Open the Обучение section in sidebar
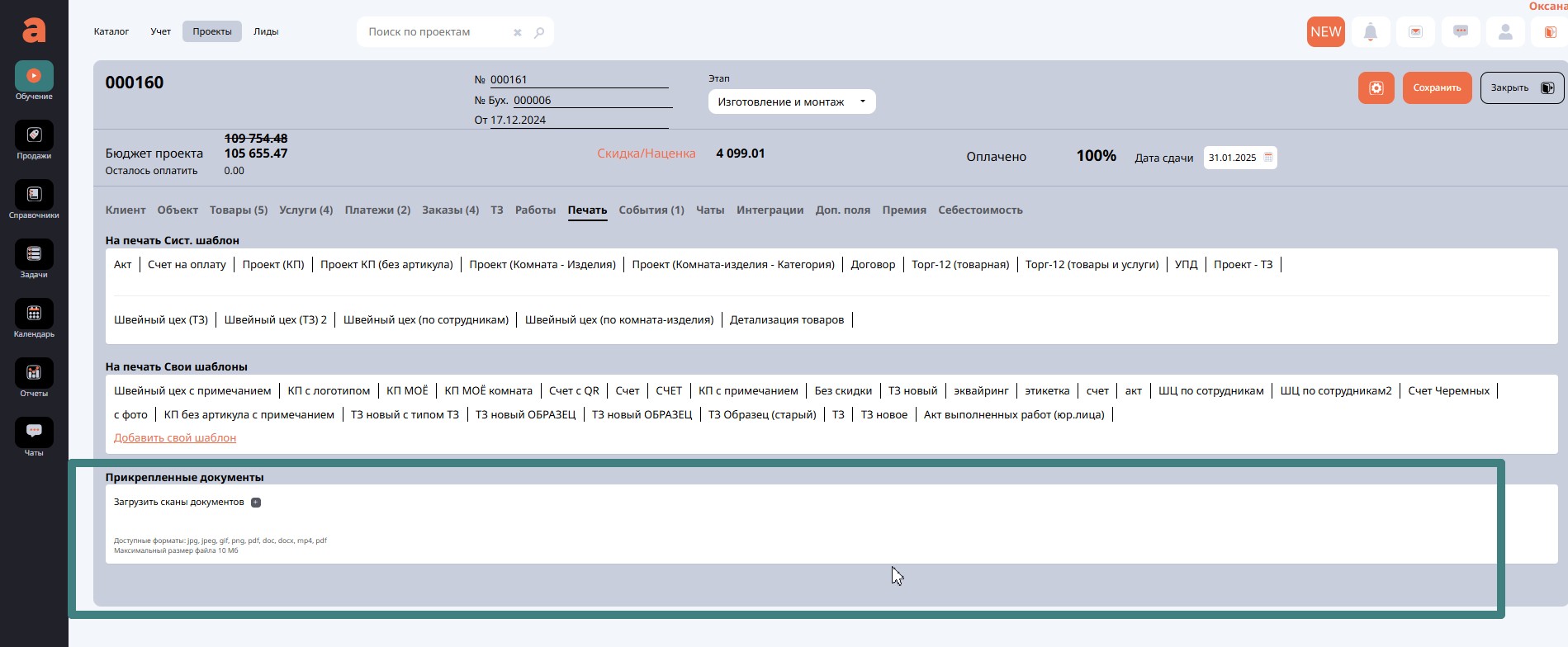The image size is (1568, 647). click(x=34, y=76)
